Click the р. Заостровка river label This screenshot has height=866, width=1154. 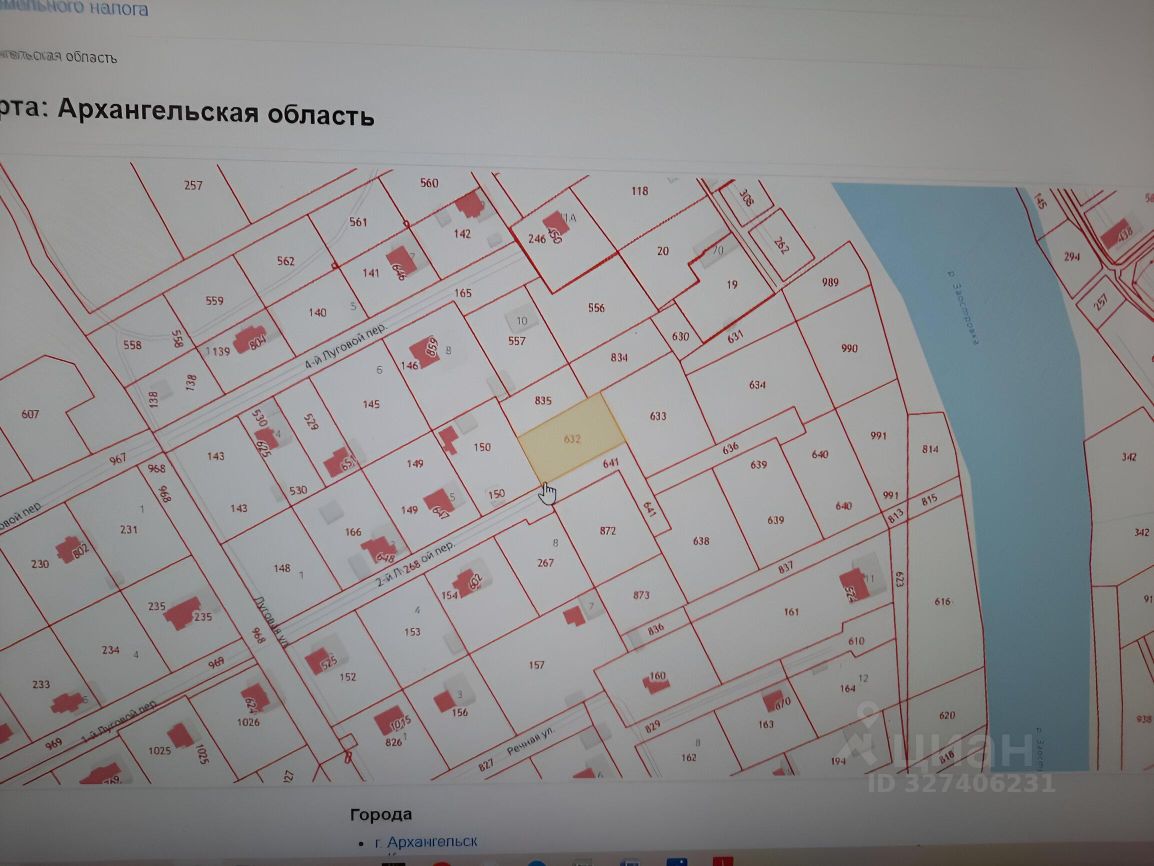pos(963,308)
